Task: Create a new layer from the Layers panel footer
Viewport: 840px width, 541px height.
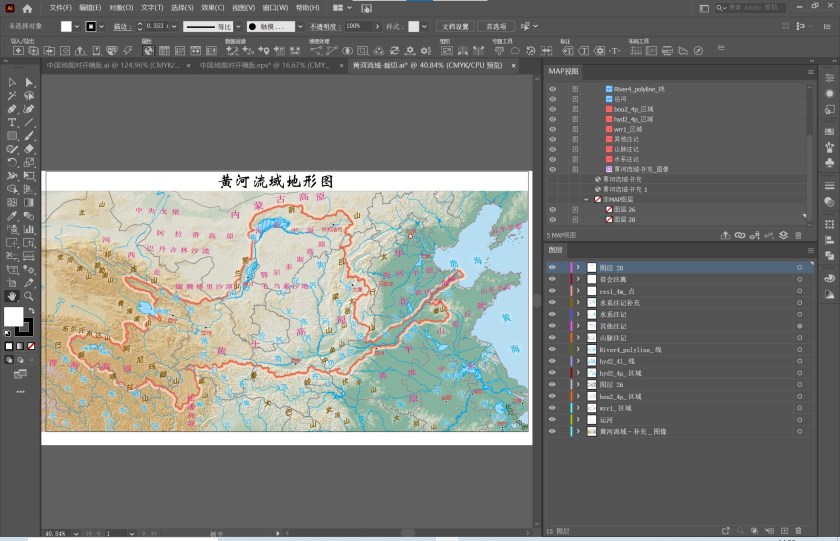Action: click(x=783, y=530)
